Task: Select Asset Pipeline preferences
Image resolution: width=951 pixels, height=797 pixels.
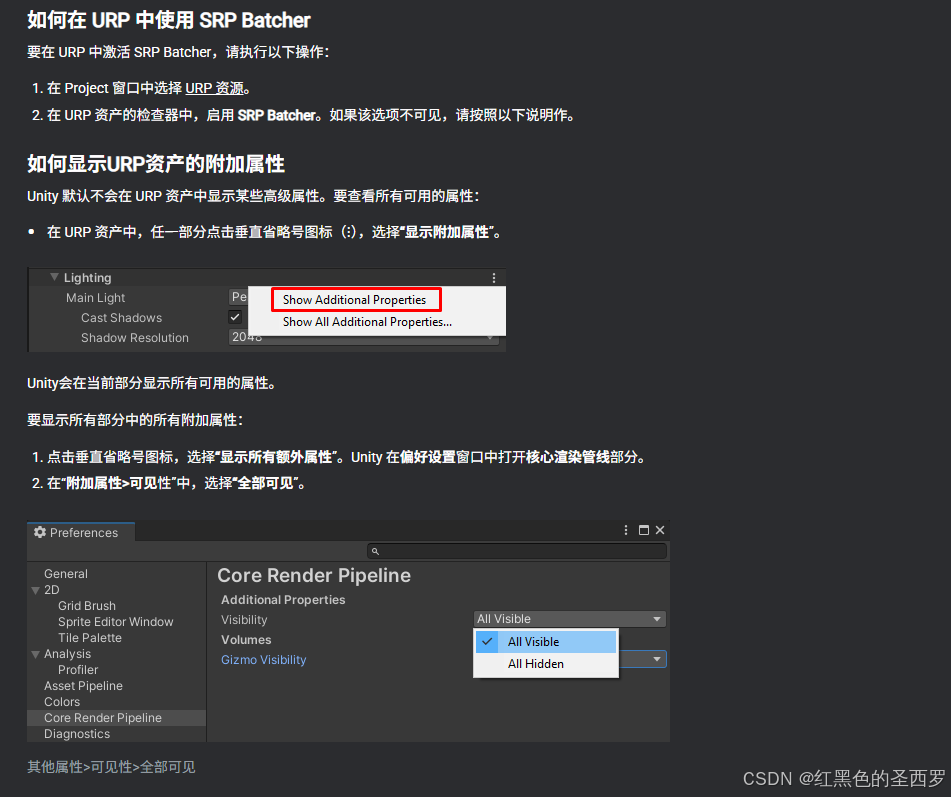Action: pyautogui.click(x=83, y=685)
